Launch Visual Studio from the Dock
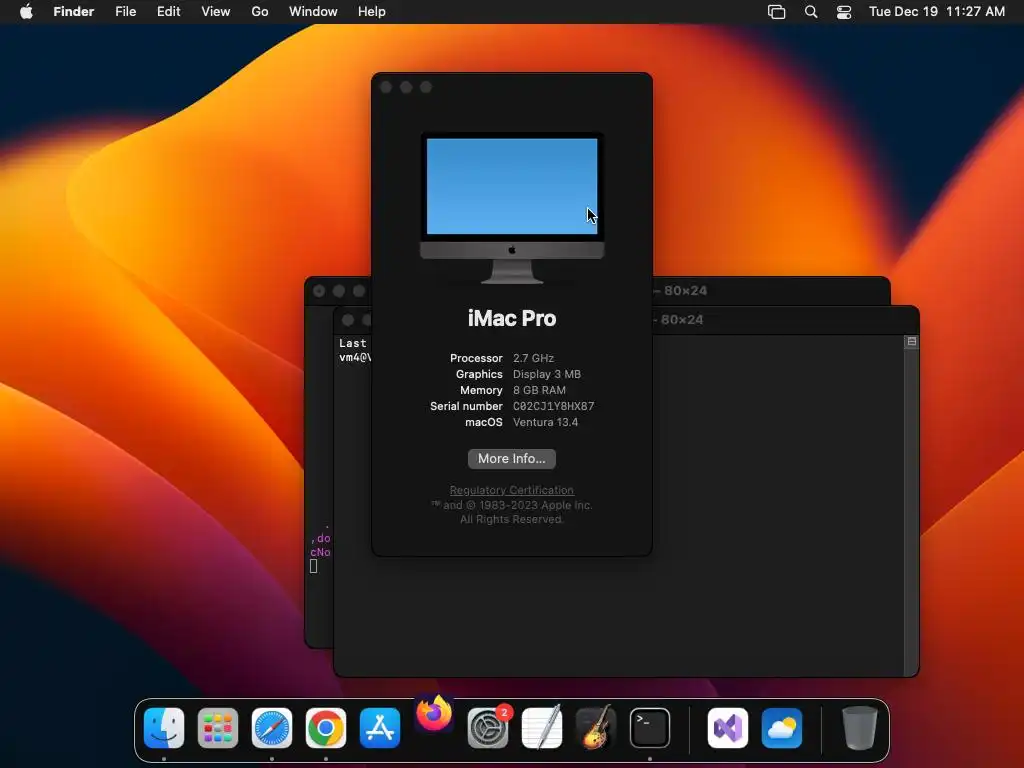Viewport: 1024px width, 768px height. tap(728, 728)
